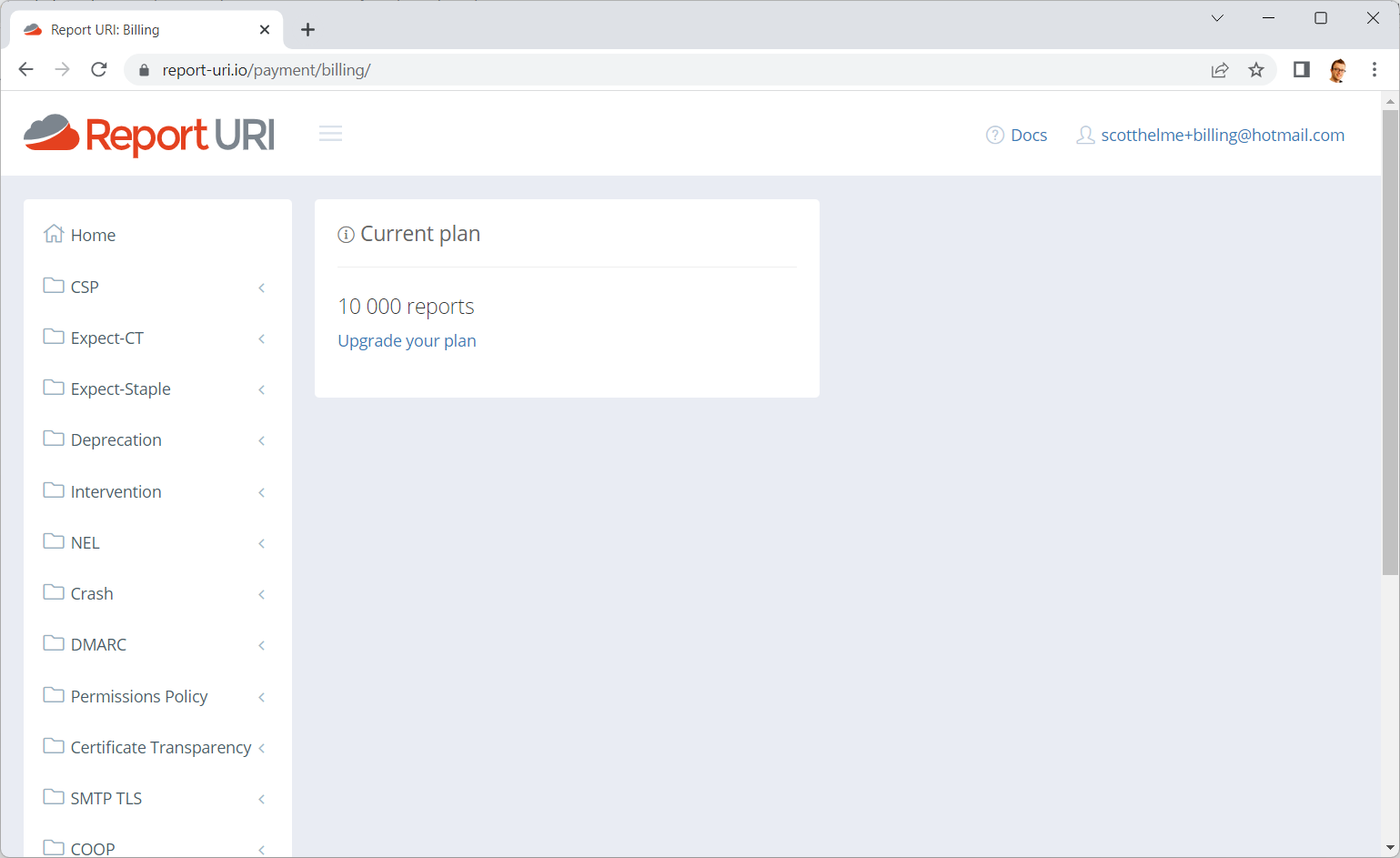Open the tab search dropdown arrow
The image size is (1400, 858).
point(1217,18)
